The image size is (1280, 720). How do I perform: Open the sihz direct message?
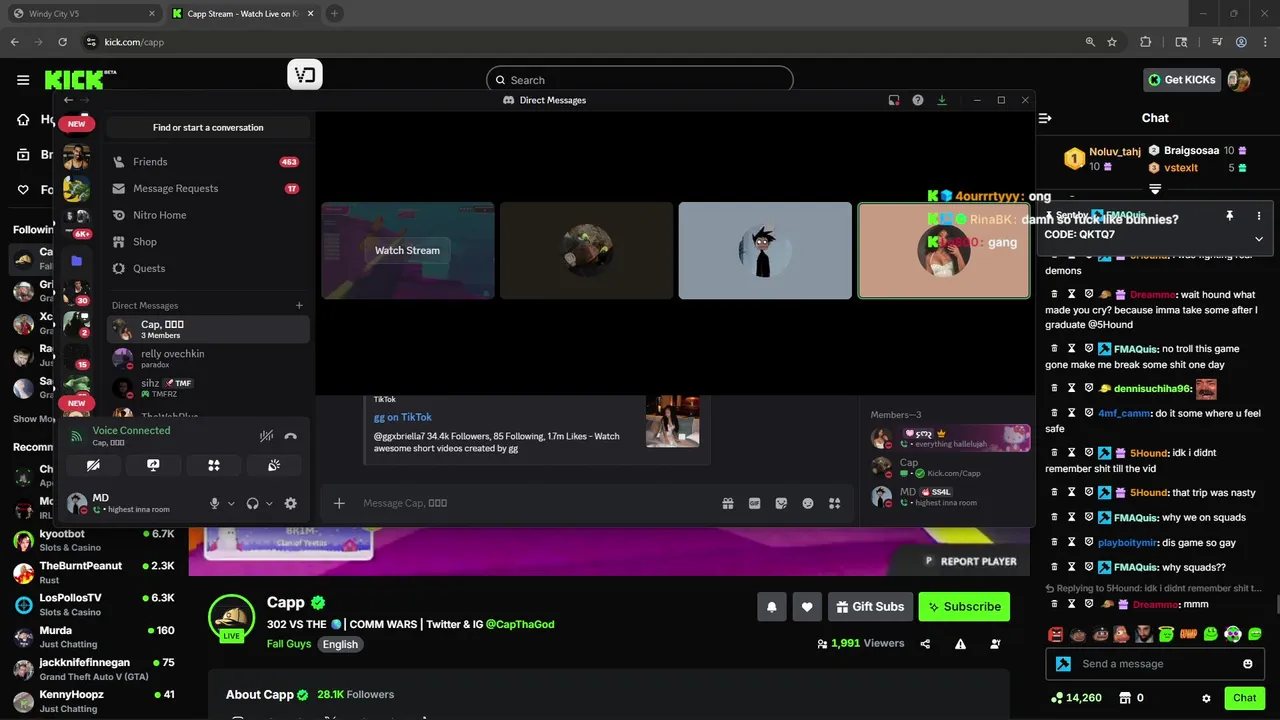(x=208, y=388)
